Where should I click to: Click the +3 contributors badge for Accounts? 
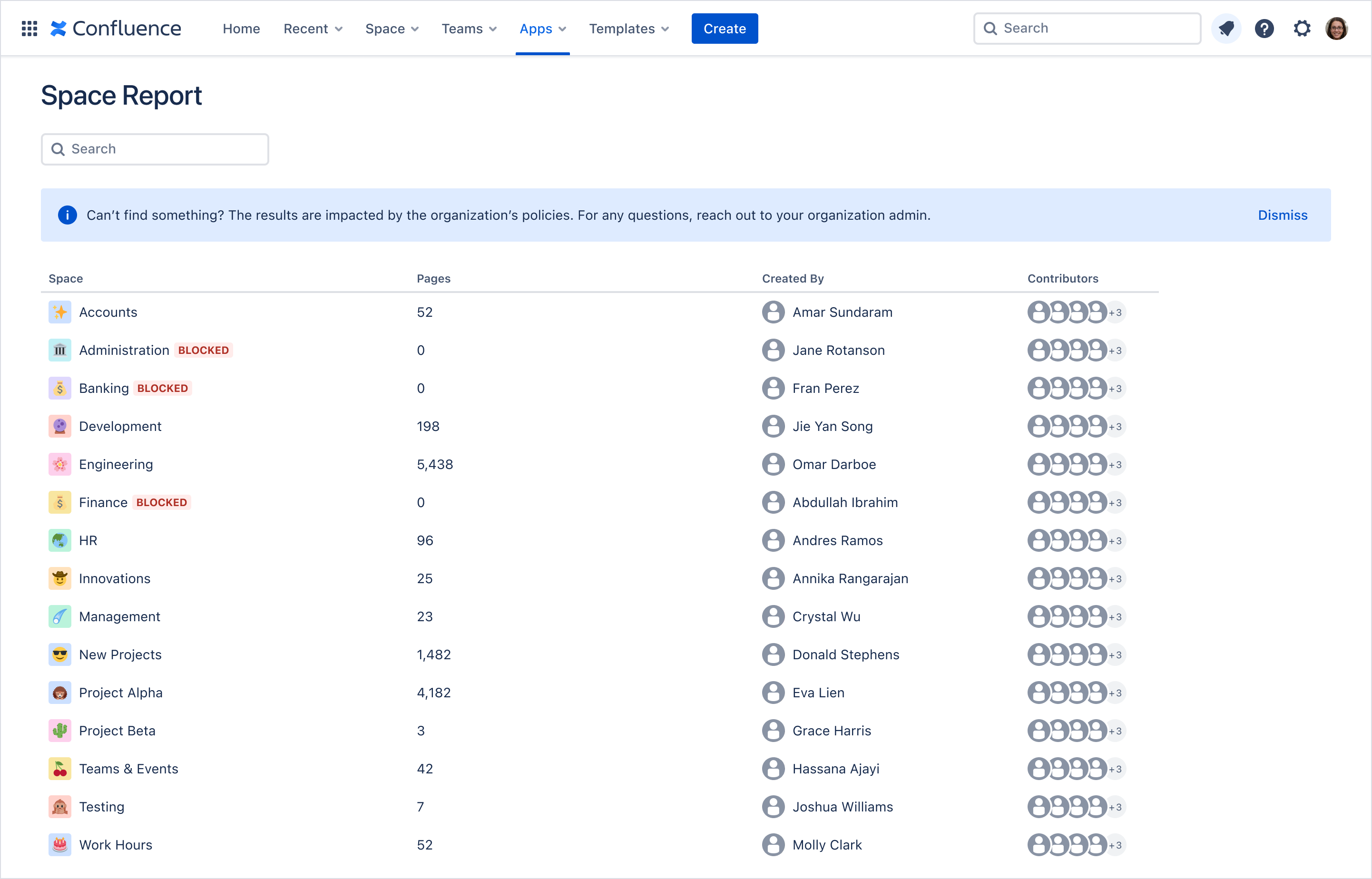click(x=1115, y=313)
